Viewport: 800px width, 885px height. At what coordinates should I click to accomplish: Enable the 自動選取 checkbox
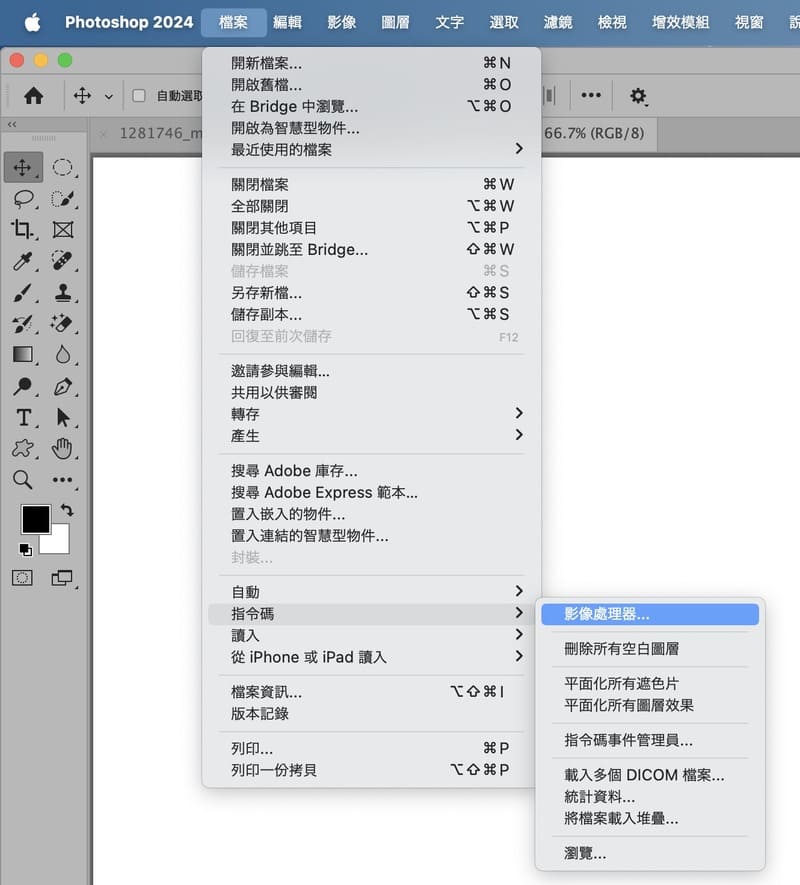(x=139, y=96)
